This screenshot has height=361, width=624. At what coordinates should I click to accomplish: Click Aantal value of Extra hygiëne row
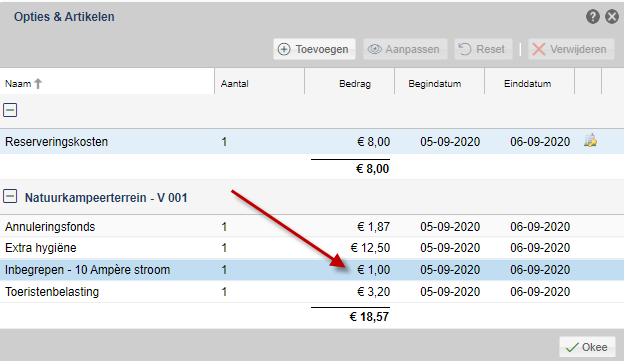(x=224, y=248)
